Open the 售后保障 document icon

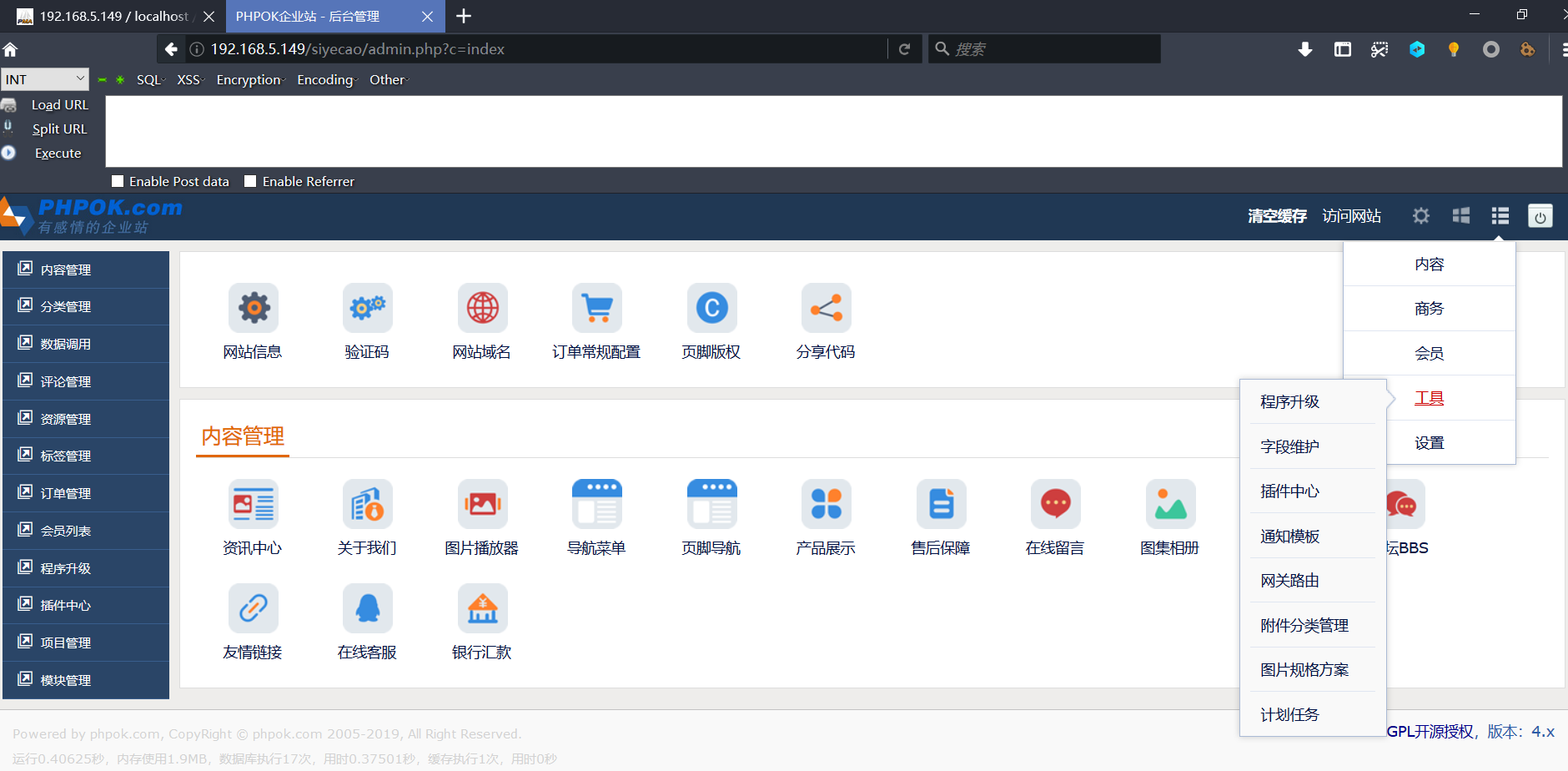pyautogui.click(x=942, y=504)
